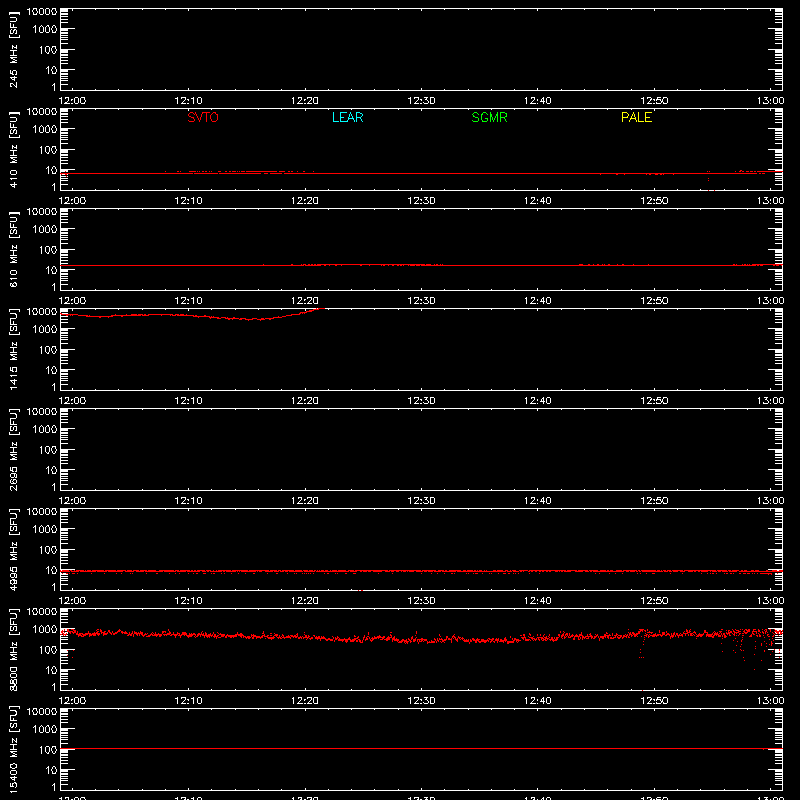
Task: Click the 100 tick of 15400 MHz panel
Action: 48,750
